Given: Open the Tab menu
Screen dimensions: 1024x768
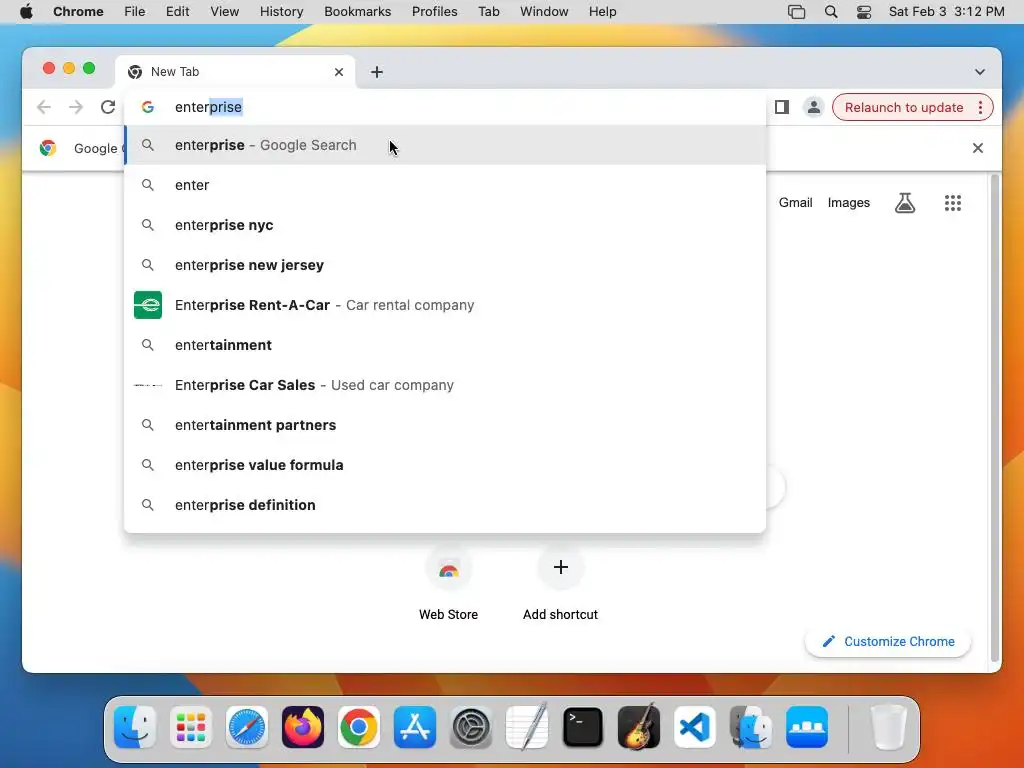Looking at the screenshot, I should point(488,12).
